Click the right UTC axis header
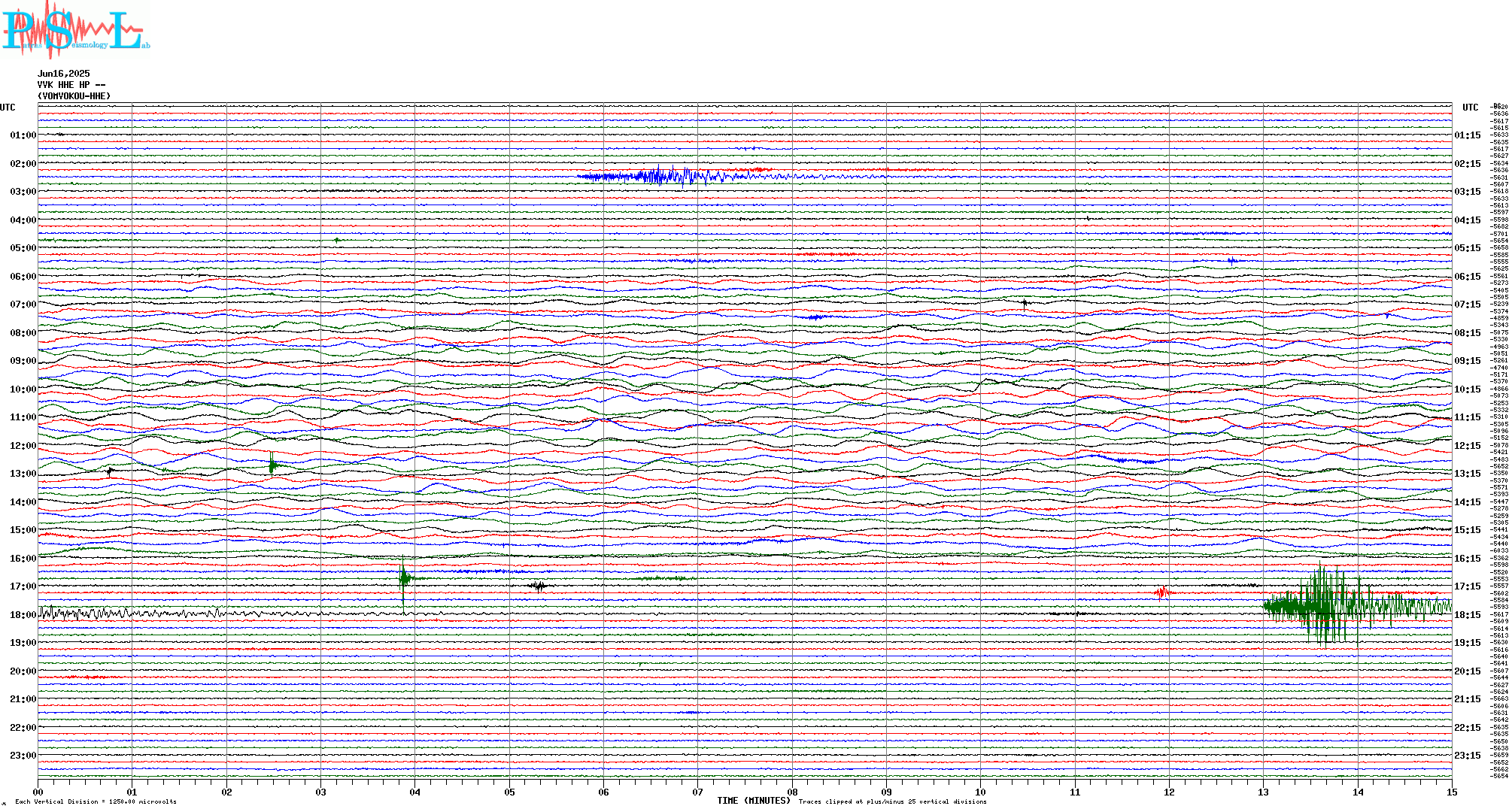 1470,108
